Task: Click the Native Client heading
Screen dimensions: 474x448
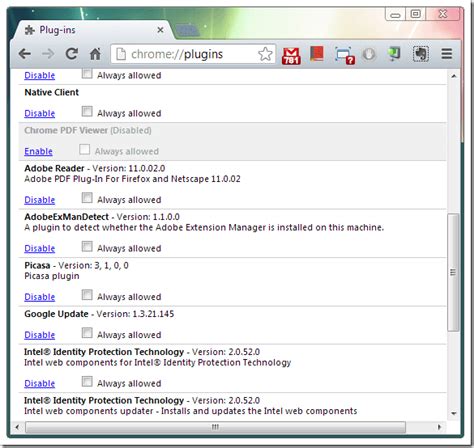Action: point(52,92)
